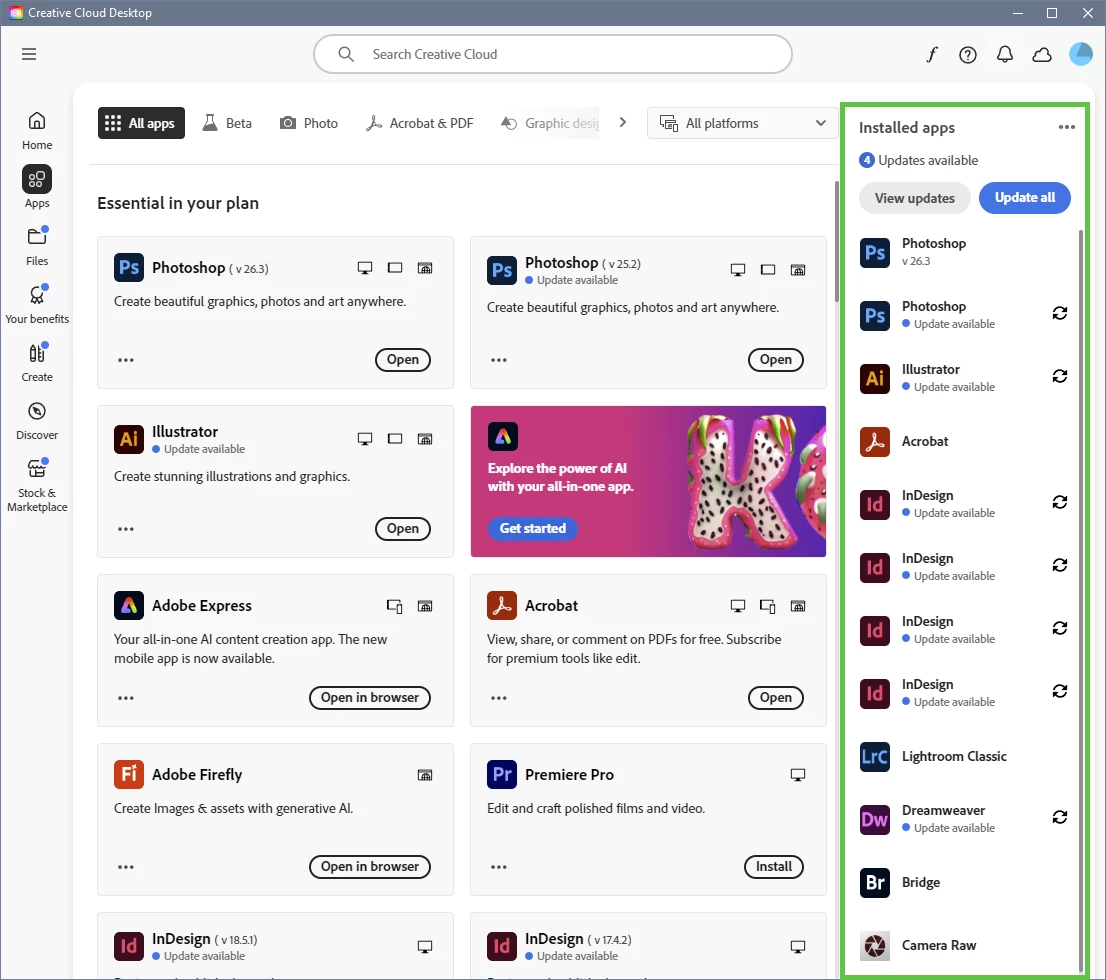Switch to the Acrobat & PDF tab
1106x980 pixels.
click(420, 123)
